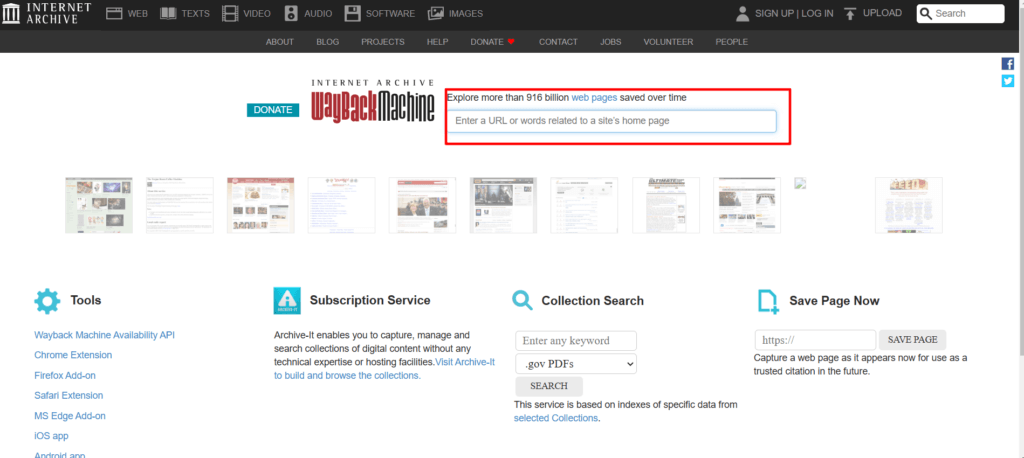This screenshot has height=458, width=1024.
Task: Open the Safari Extension link
Action: [69, 395]
